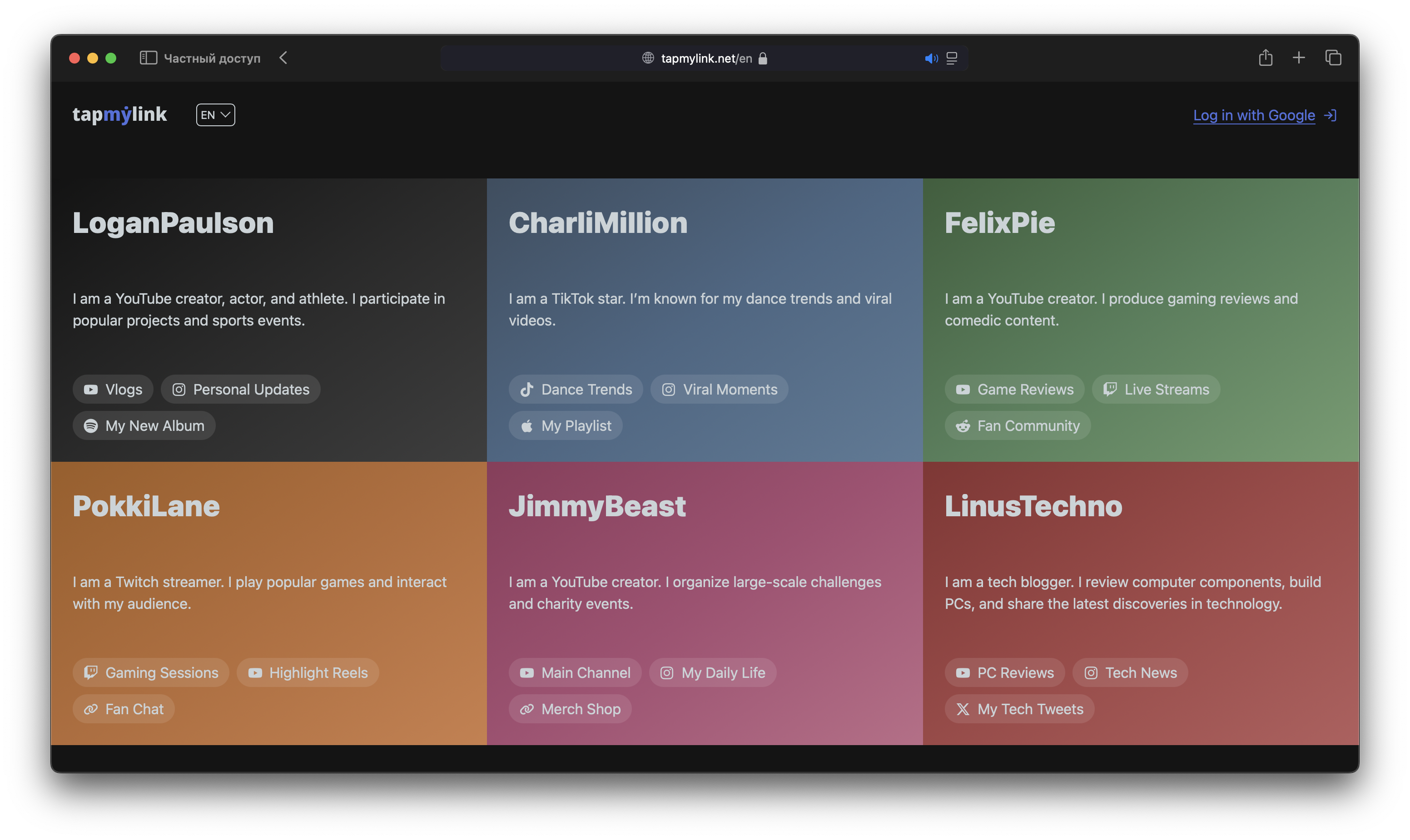Click the login arrow icon beside Google
Screen dimensions: 1410x840
coord(1330,115)
